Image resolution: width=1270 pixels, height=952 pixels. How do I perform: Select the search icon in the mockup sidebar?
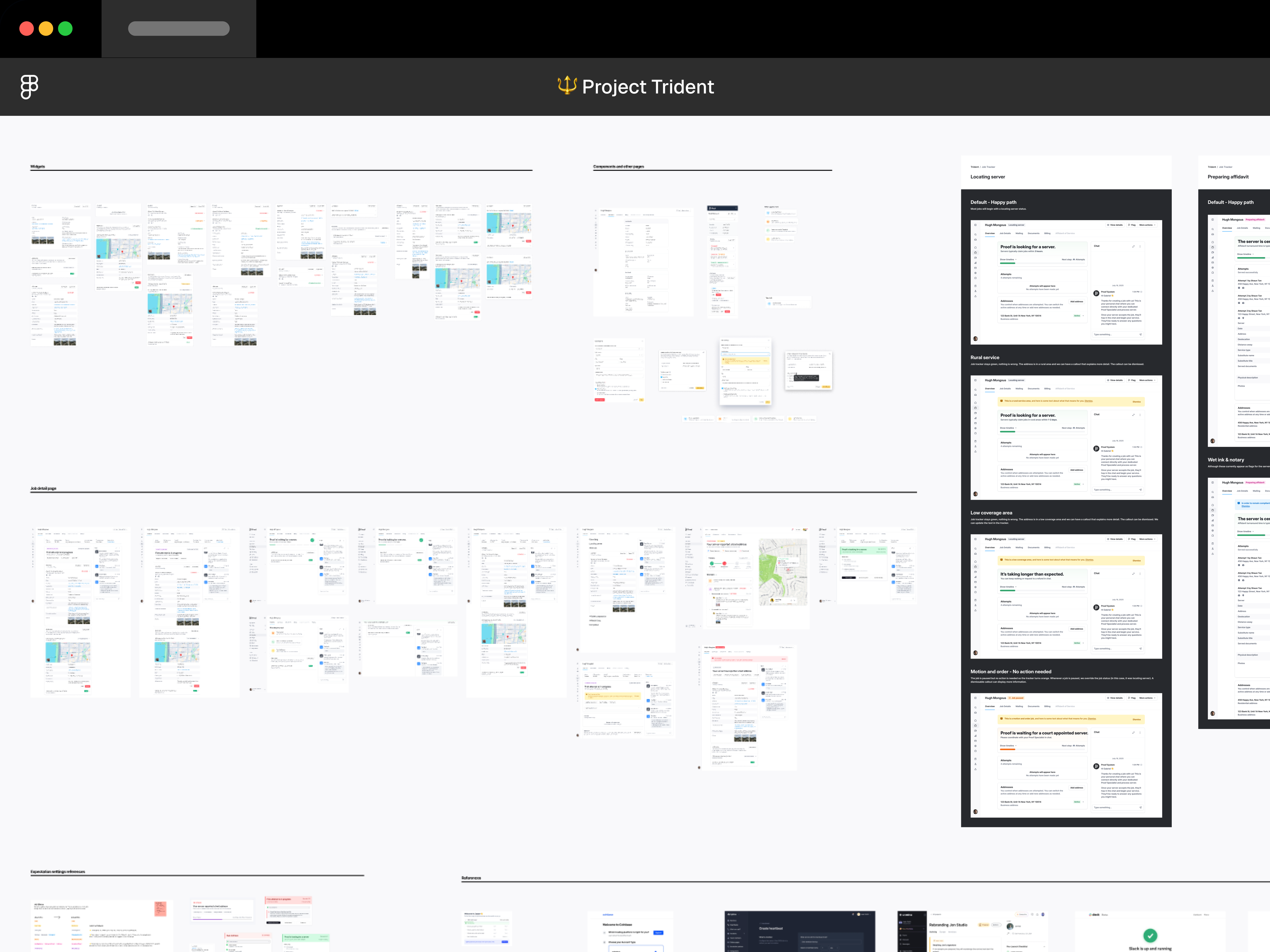tap(976, 235)
